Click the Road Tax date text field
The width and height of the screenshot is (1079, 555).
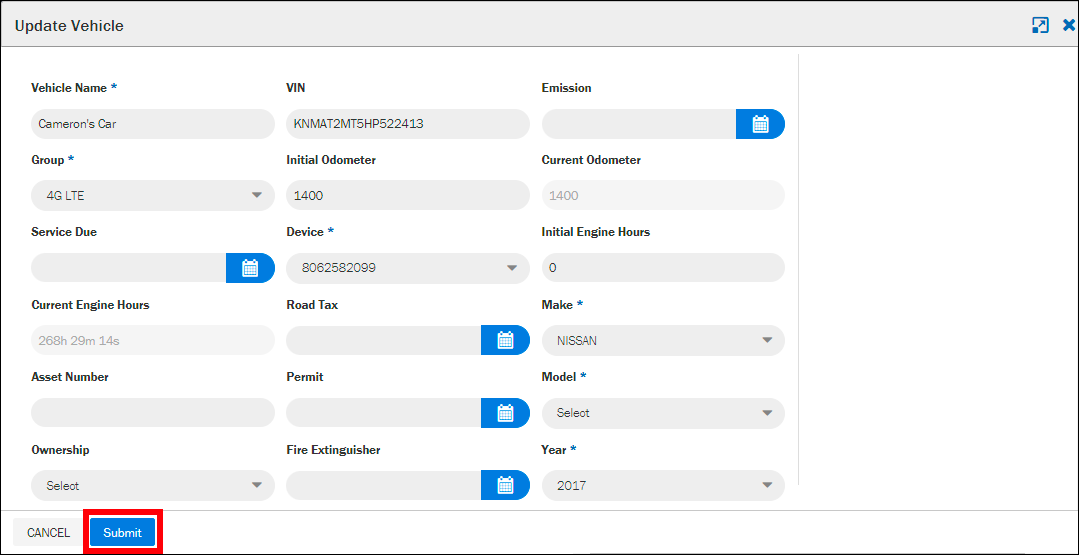coord(383,340)
